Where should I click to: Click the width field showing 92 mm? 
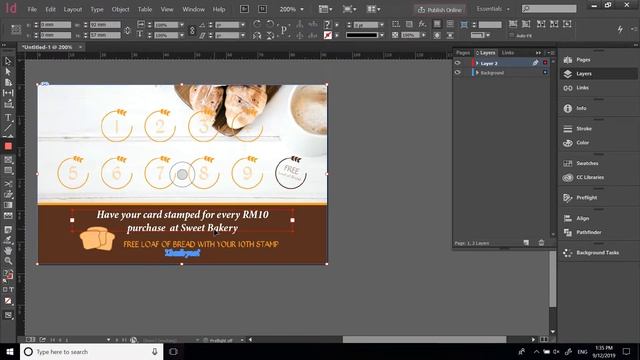pyautogui.click(x=105, y=25)
